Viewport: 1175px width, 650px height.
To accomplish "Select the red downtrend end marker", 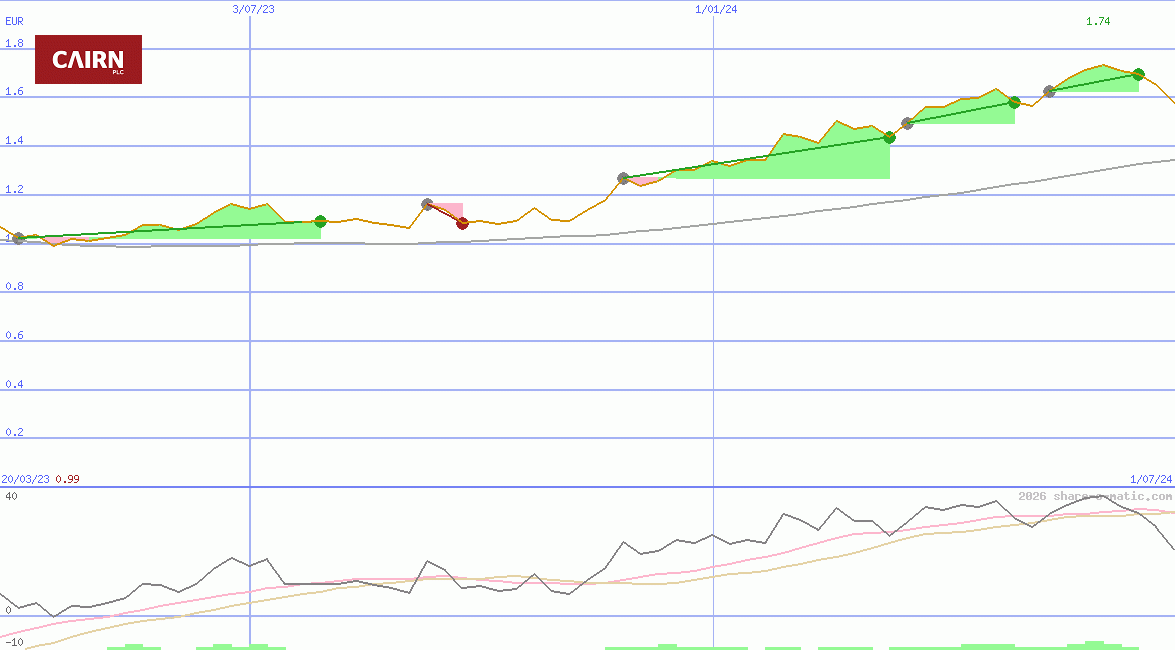I will click(x=462, y=224).
